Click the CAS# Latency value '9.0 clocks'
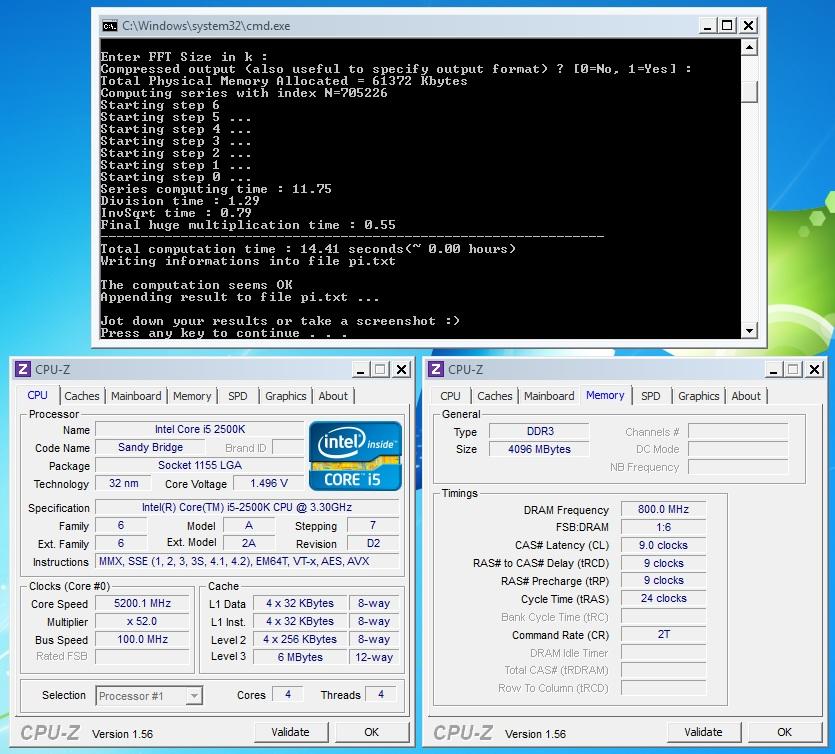 coord(664,545)
